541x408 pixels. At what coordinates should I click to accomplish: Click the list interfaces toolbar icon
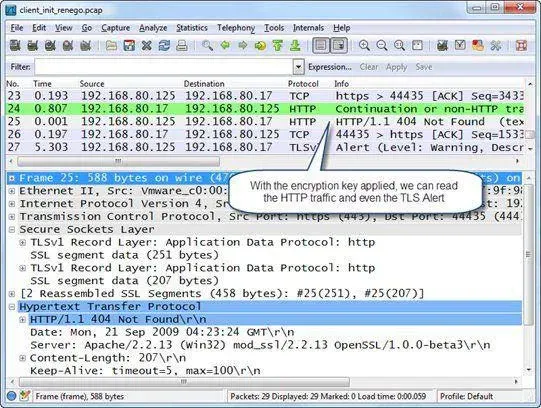[x=15, y=46]
